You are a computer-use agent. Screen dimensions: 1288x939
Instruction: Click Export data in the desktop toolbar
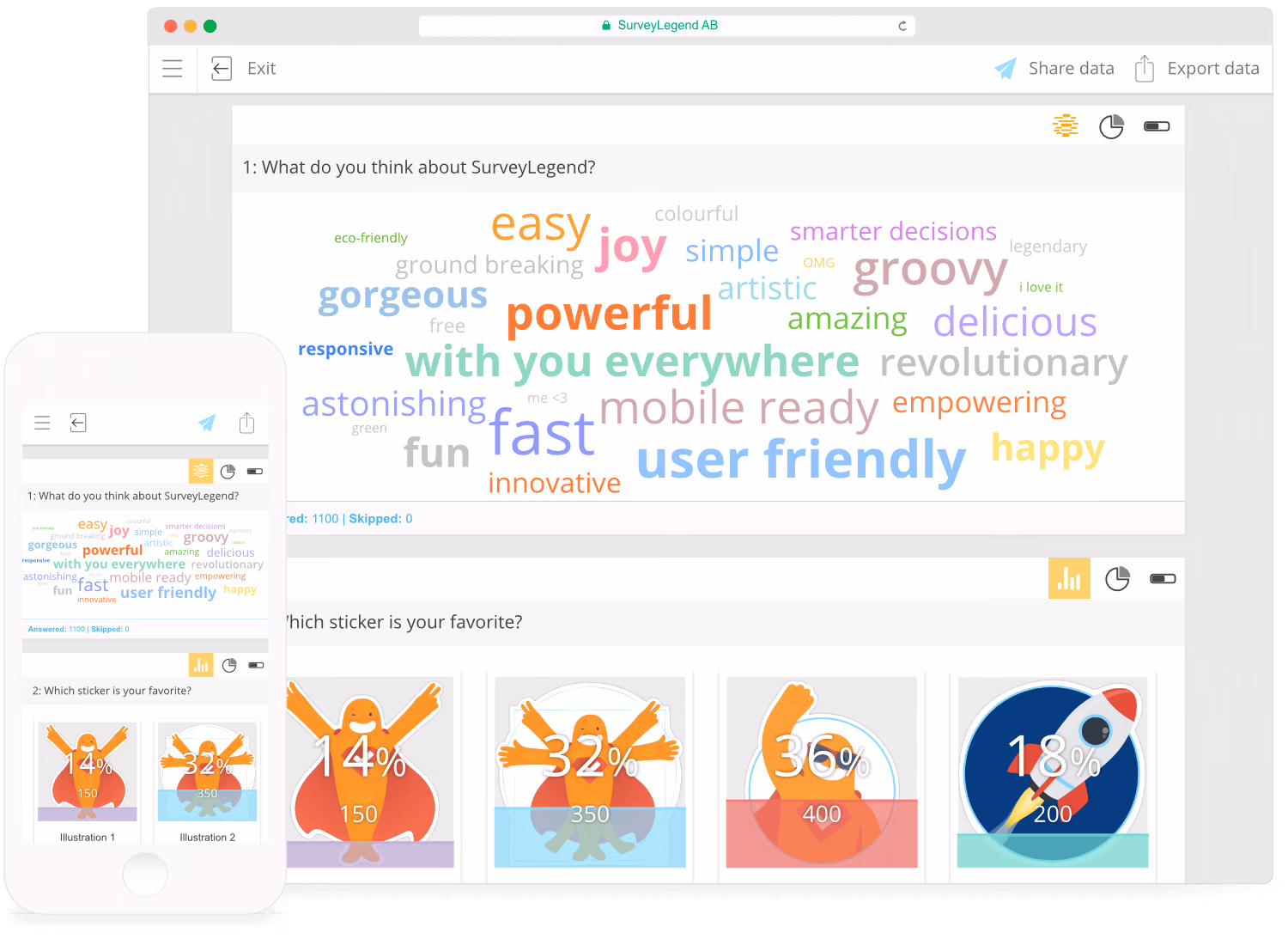(x=1197, y=69)
